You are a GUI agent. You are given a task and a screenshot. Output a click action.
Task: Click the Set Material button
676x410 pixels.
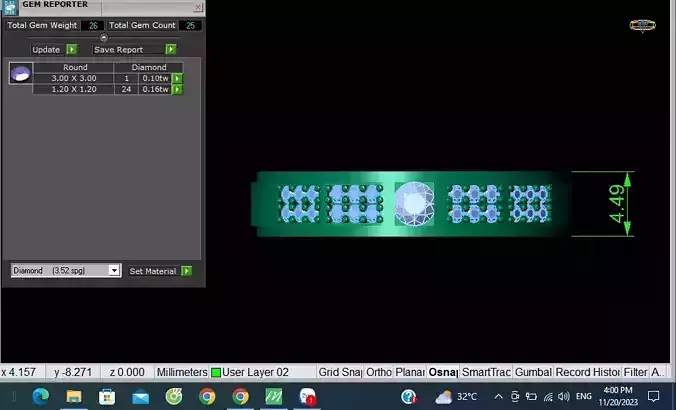(153, 271)
